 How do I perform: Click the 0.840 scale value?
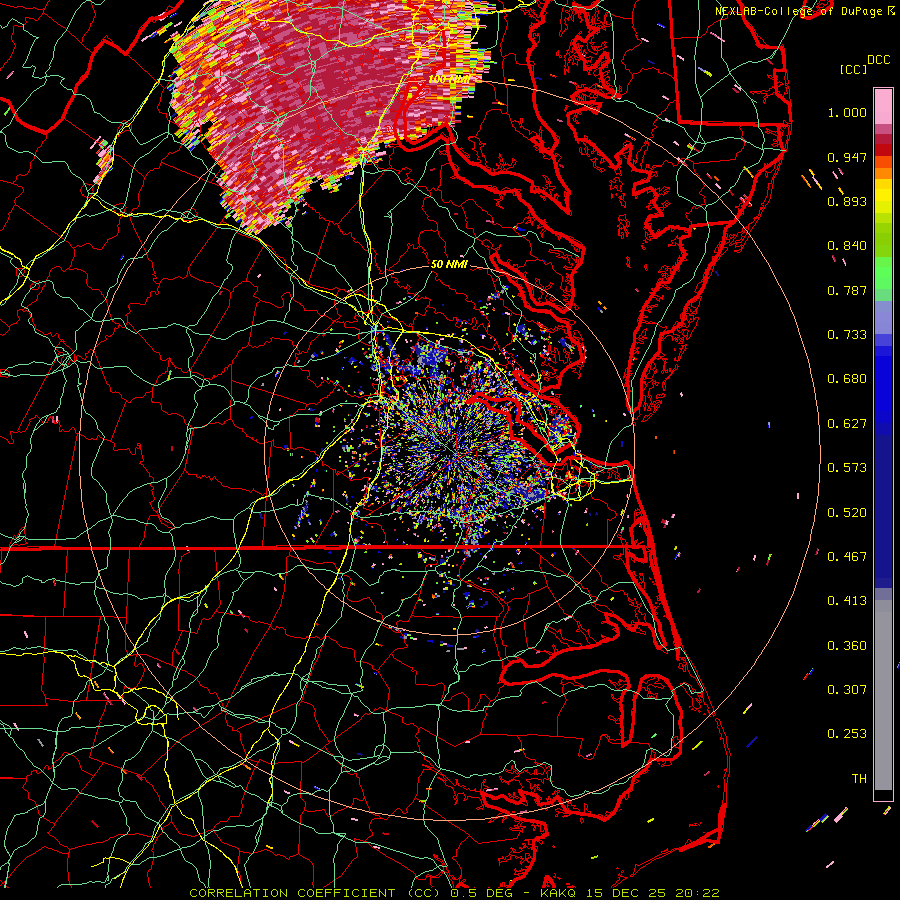tap(847, 246)
